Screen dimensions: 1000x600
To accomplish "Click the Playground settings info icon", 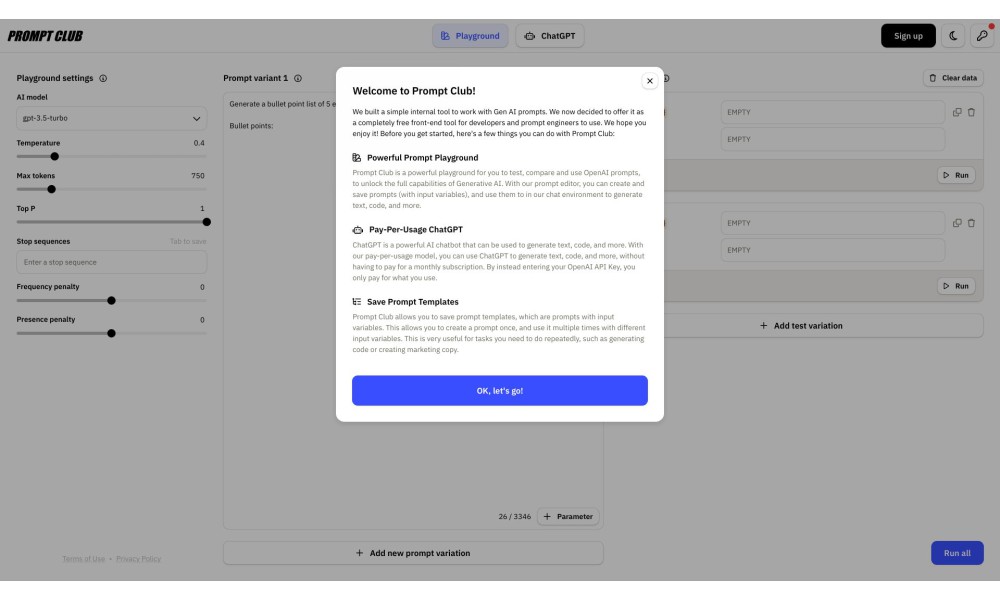I will (103, 78).
